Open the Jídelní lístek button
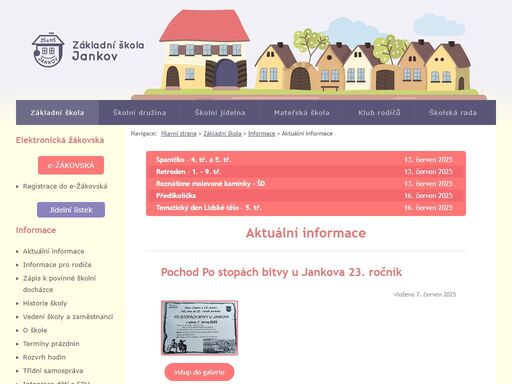 click(x=71, y=210)
